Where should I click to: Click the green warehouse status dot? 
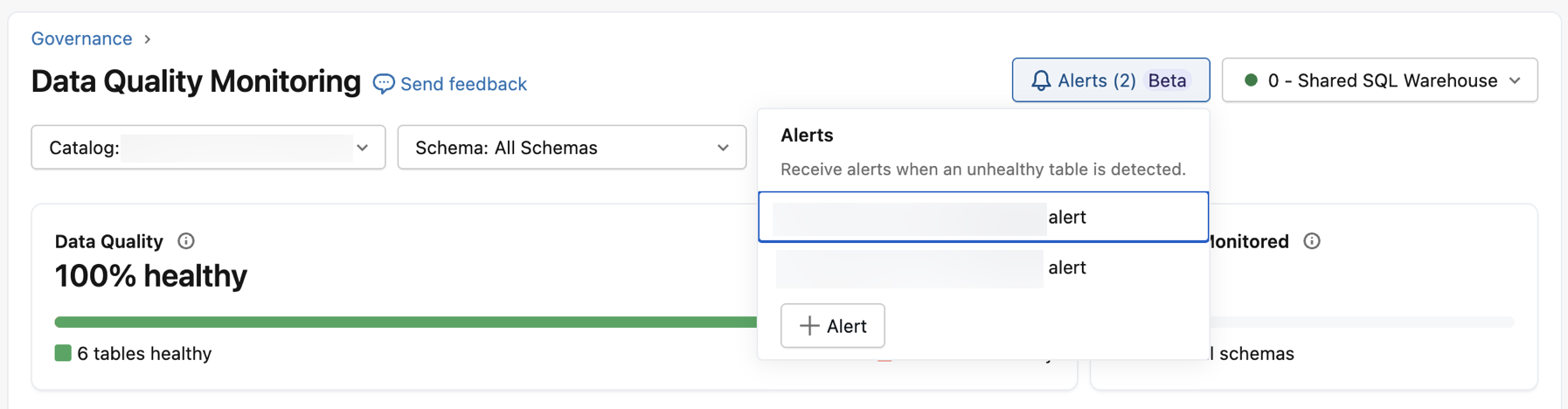[x=1251, y=80]
